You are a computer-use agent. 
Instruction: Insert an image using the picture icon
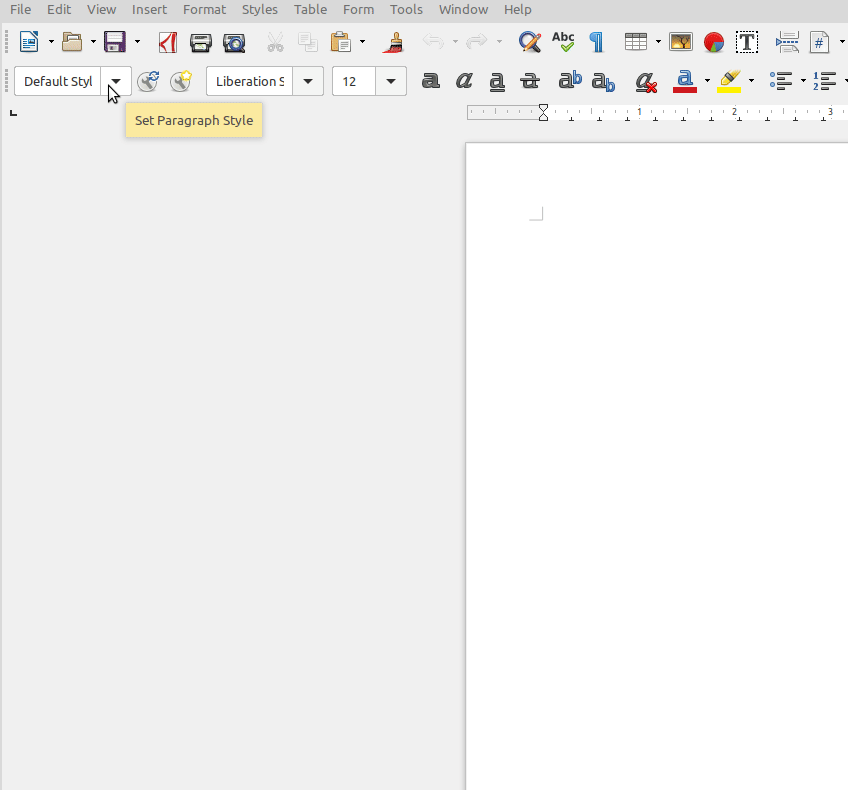pyautogui.click(x=681, y=42)
